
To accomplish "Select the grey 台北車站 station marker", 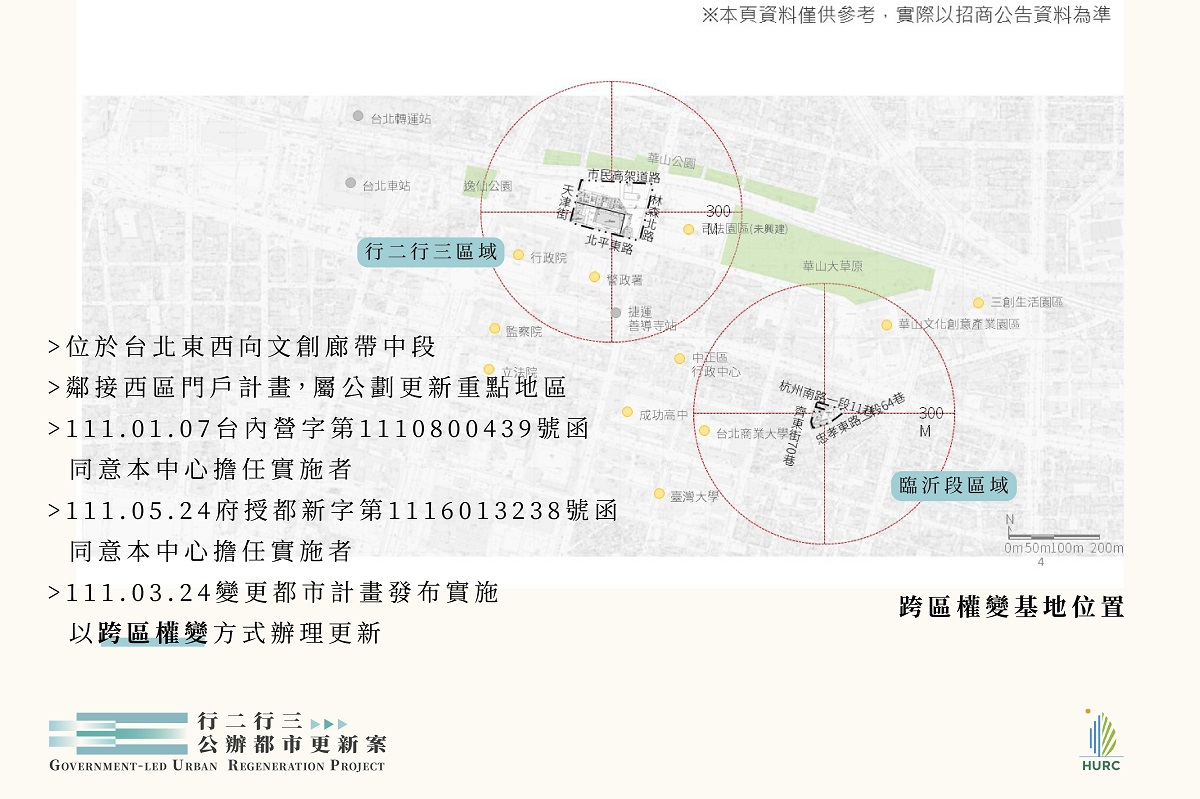I will pos(350,183).
